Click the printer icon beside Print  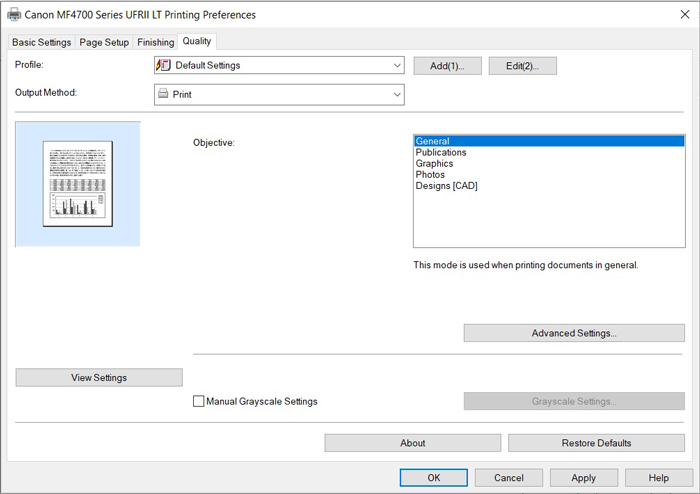click(x=163, y=94)
